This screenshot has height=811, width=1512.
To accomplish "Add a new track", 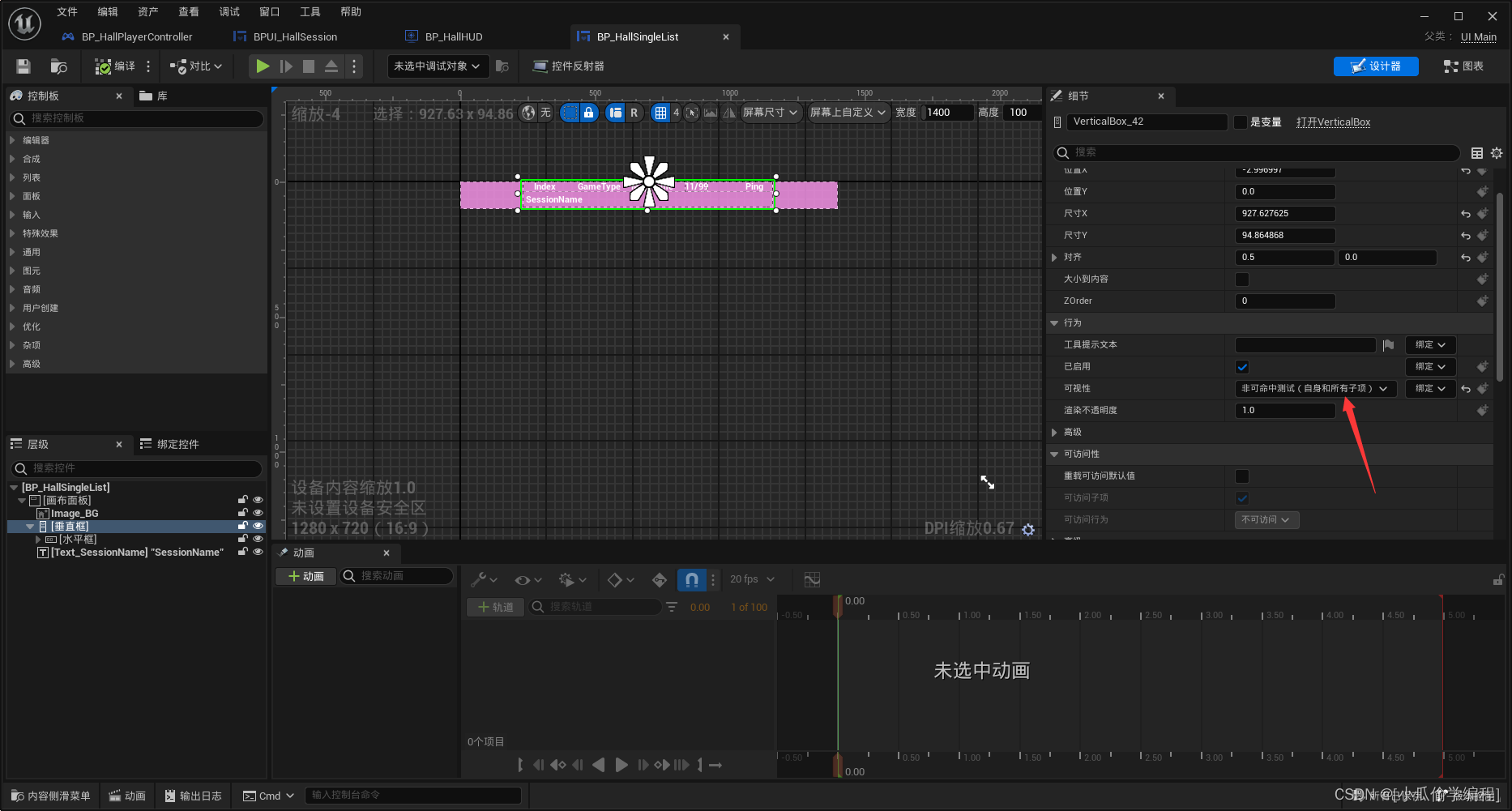I will (x=496, y=607).
